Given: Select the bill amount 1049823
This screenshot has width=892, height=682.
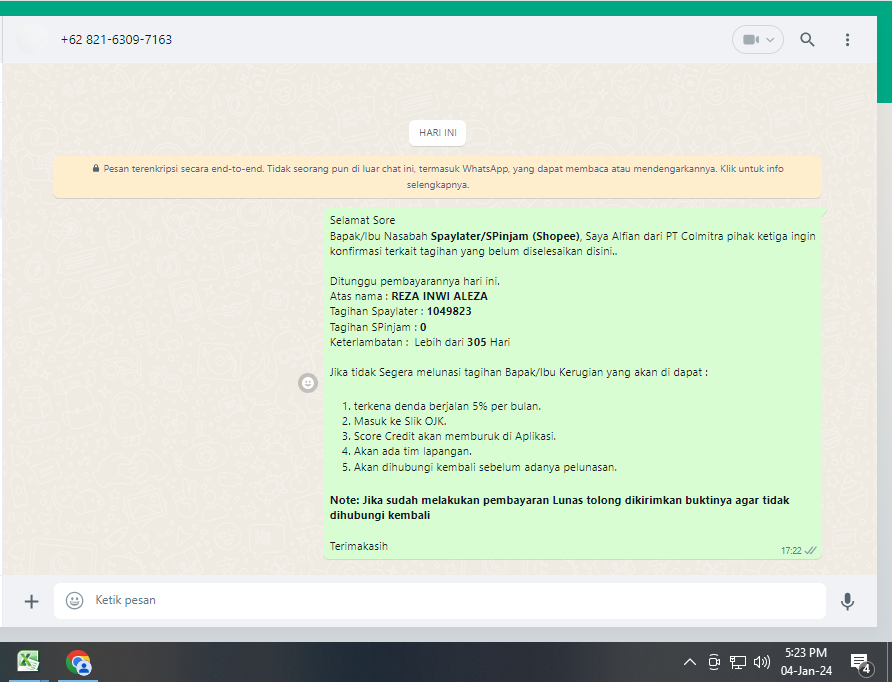Looking at the screenshot, I should 449,311.
